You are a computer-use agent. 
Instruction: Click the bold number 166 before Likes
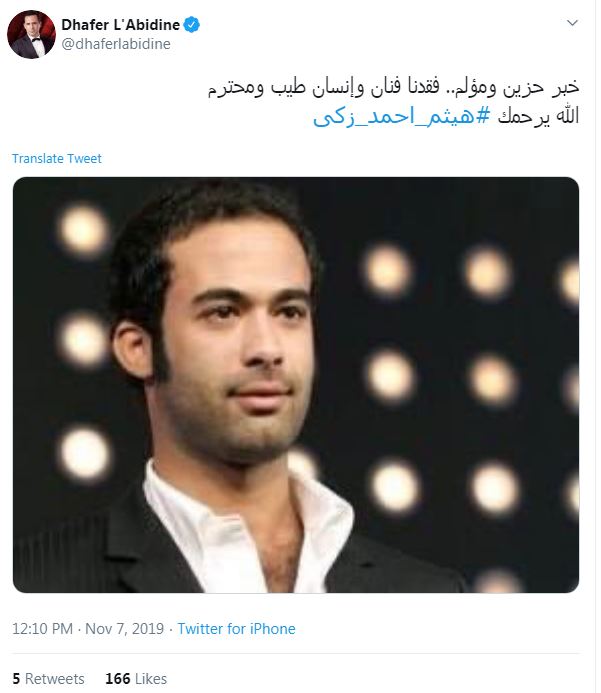click(118, 678)
